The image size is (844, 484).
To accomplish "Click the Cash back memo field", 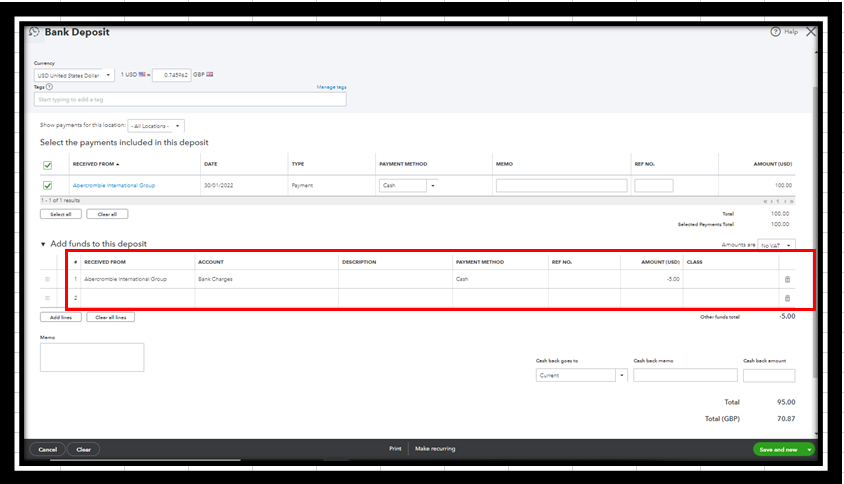I will click(x=685, y=375).
